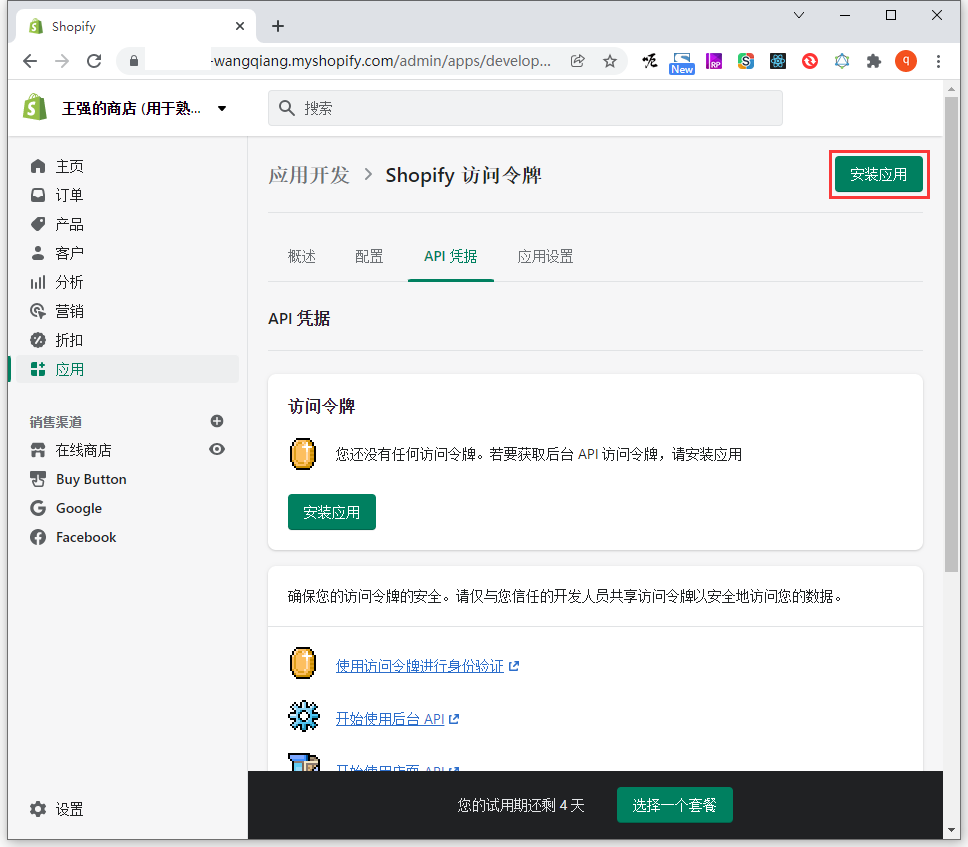968x847 pixels.
Task: Open the 主页 home page in the sidebar
Action: (69, 166)
